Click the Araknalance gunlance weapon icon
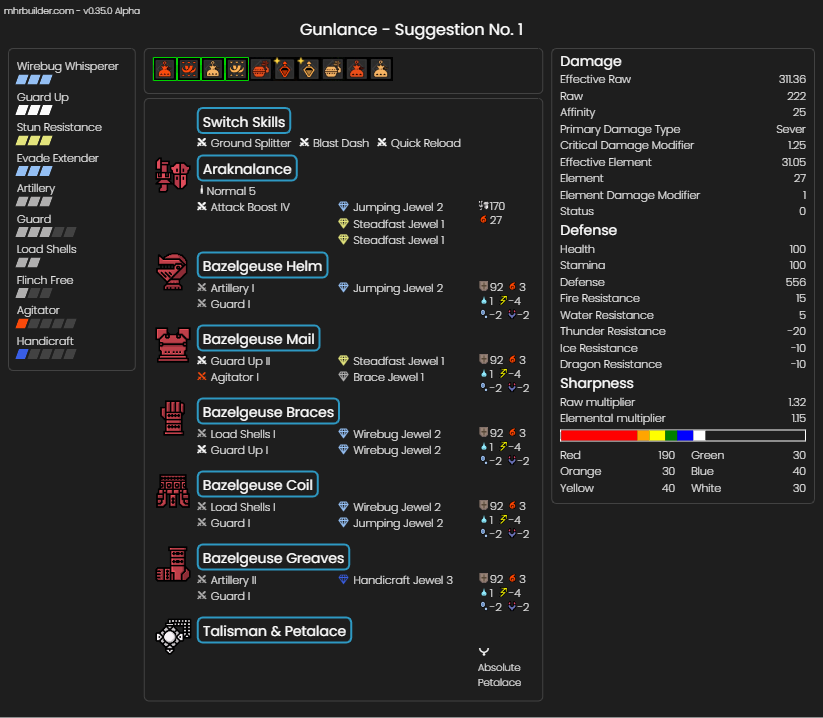The image size is (823, 718). (x=173, y=175)
